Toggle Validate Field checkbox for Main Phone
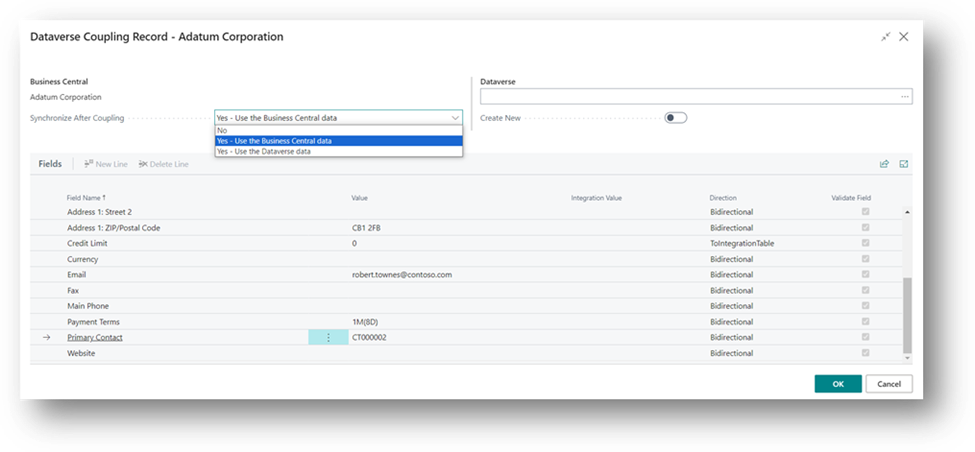 [865, 306]
